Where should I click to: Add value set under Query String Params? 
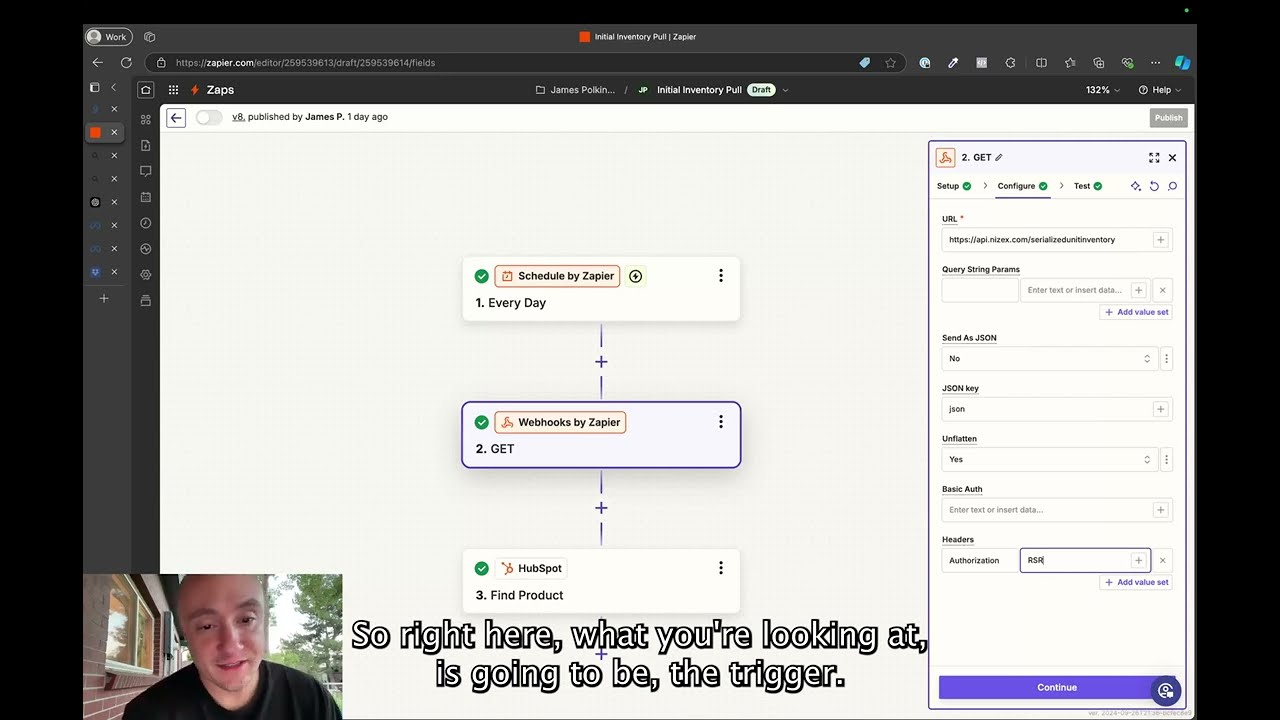click(1136, 312)
